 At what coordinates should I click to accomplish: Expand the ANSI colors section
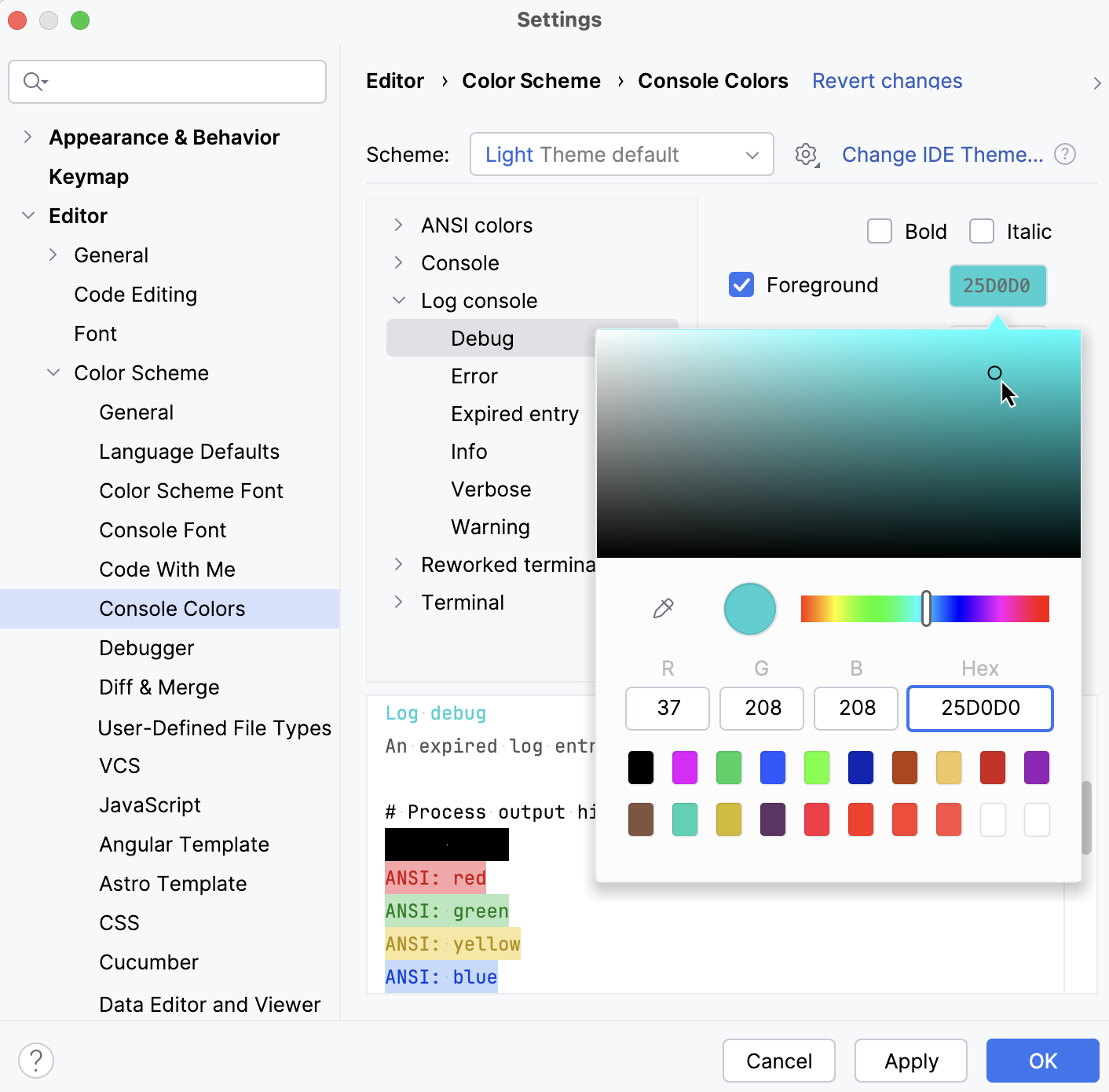pos(400,225)
